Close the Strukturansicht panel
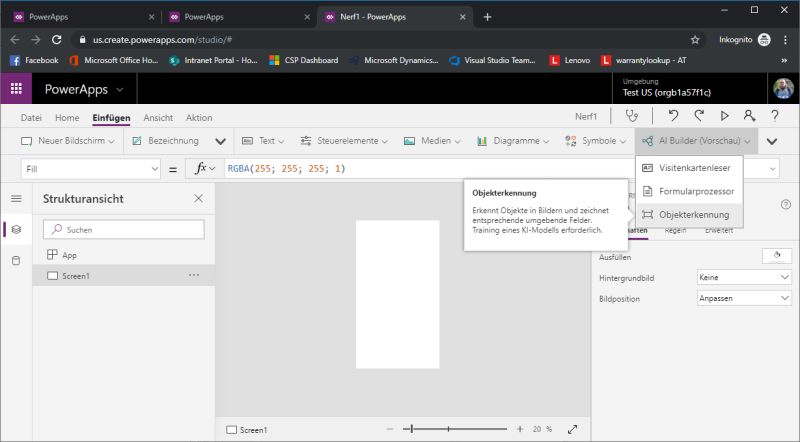This screenshot has width=800, height=442. 198,199
